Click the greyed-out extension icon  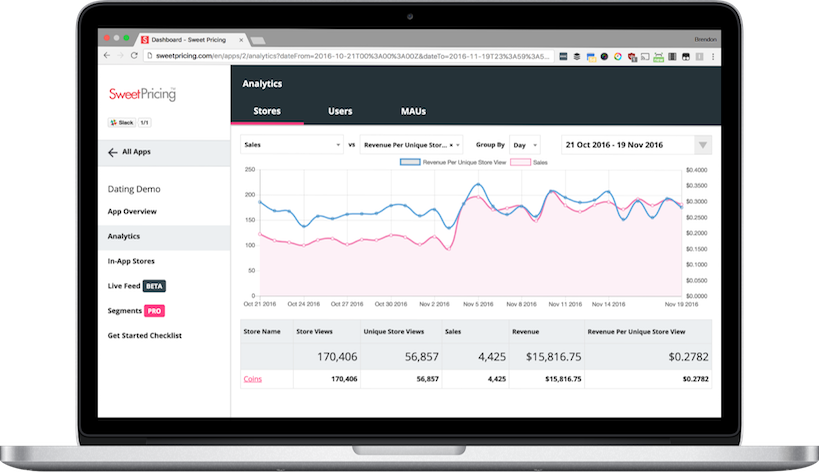point(699,56)
